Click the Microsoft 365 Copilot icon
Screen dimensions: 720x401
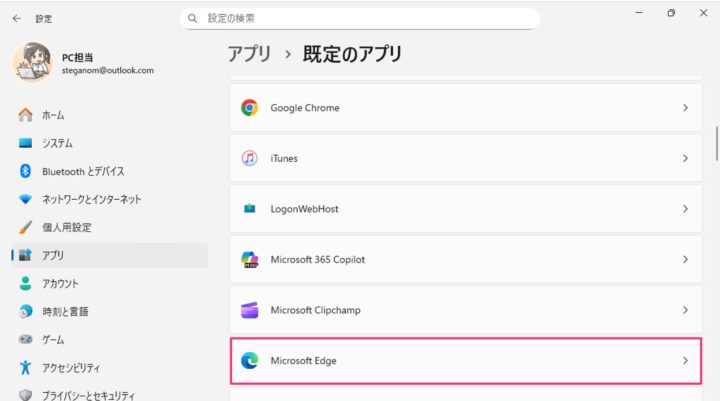coord(249,260)
